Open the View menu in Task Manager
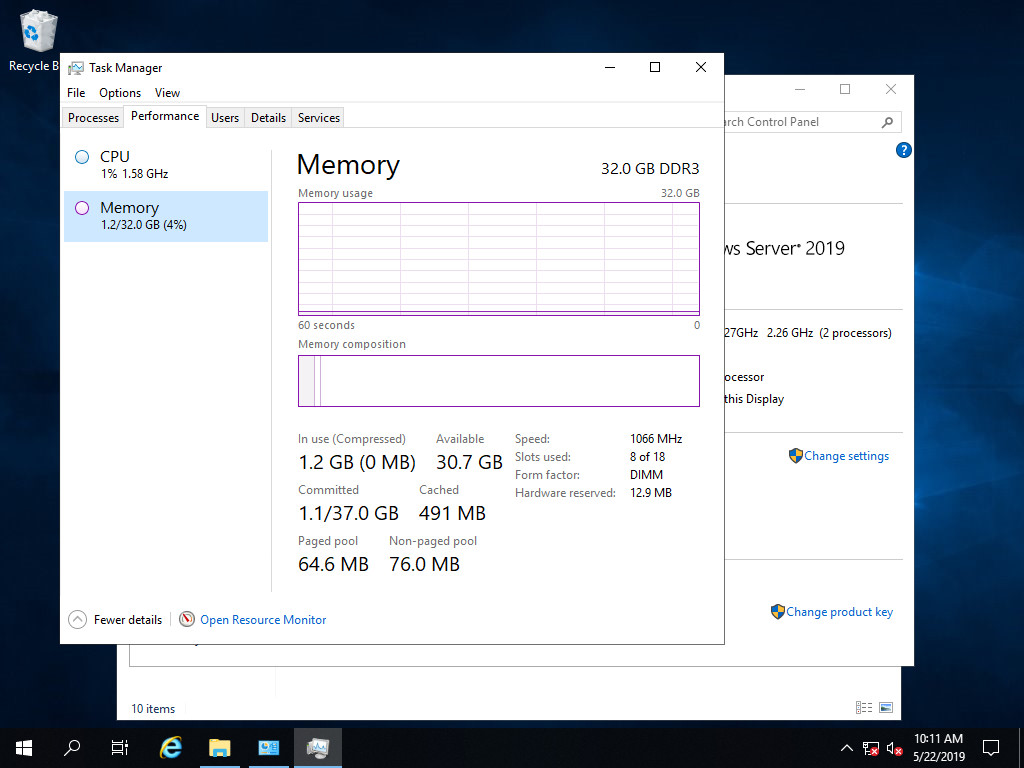The width and height of the screenshot is (1024, 768). [x=167, y=93]
